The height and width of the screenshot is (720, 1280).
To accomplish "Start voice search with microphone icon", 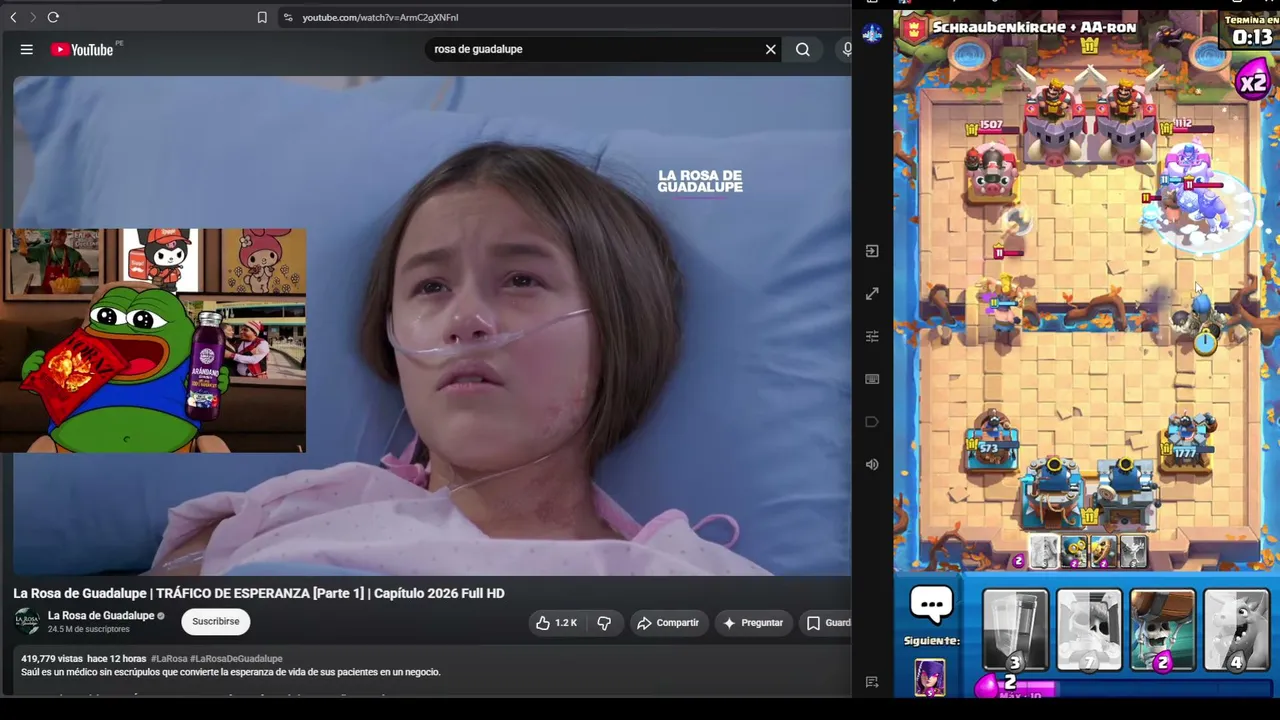I will click(x=847, y=49).
